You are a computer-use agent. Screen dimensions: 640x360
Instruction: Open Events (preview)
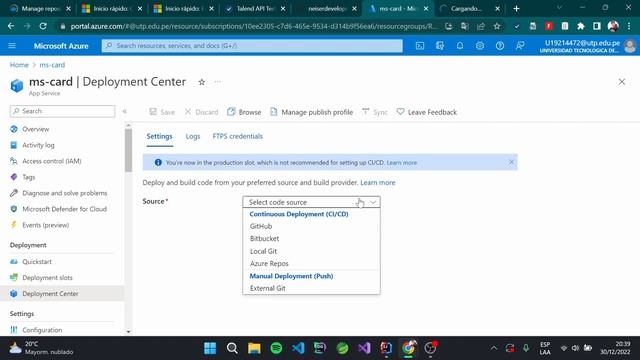[x=45, y=225]
